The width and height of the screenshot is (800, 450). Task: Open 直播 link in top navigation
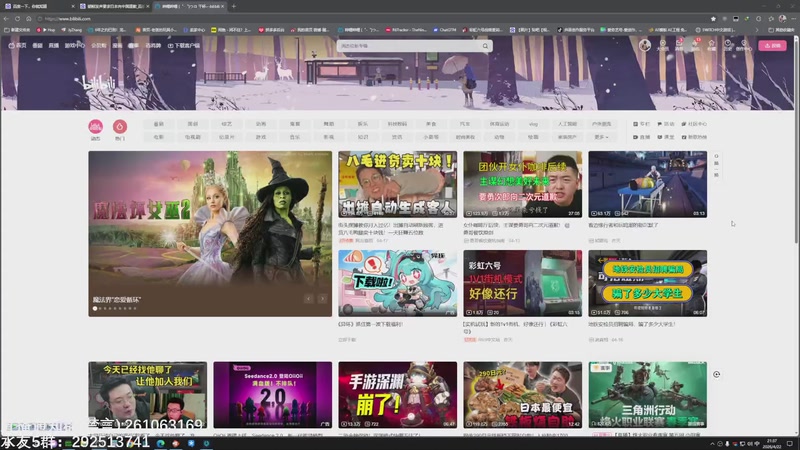pos(54,45)
